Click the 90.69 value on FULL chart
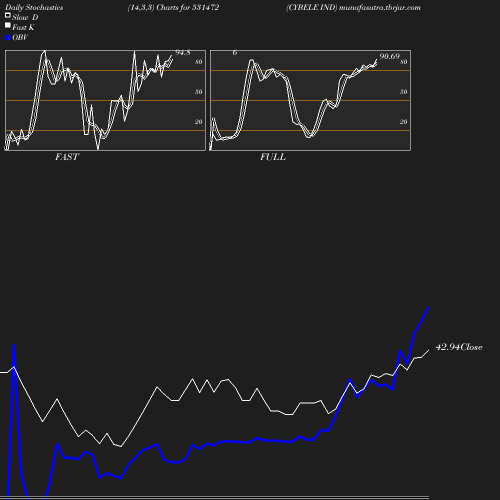The image size is (500, 500). click(x=389, y=56)
